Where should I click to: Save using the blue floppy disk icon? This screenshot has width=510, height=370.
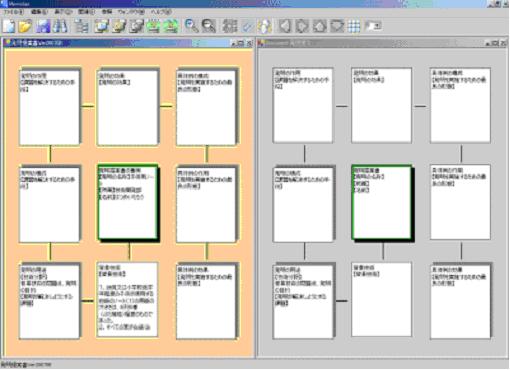coord(43,26)
